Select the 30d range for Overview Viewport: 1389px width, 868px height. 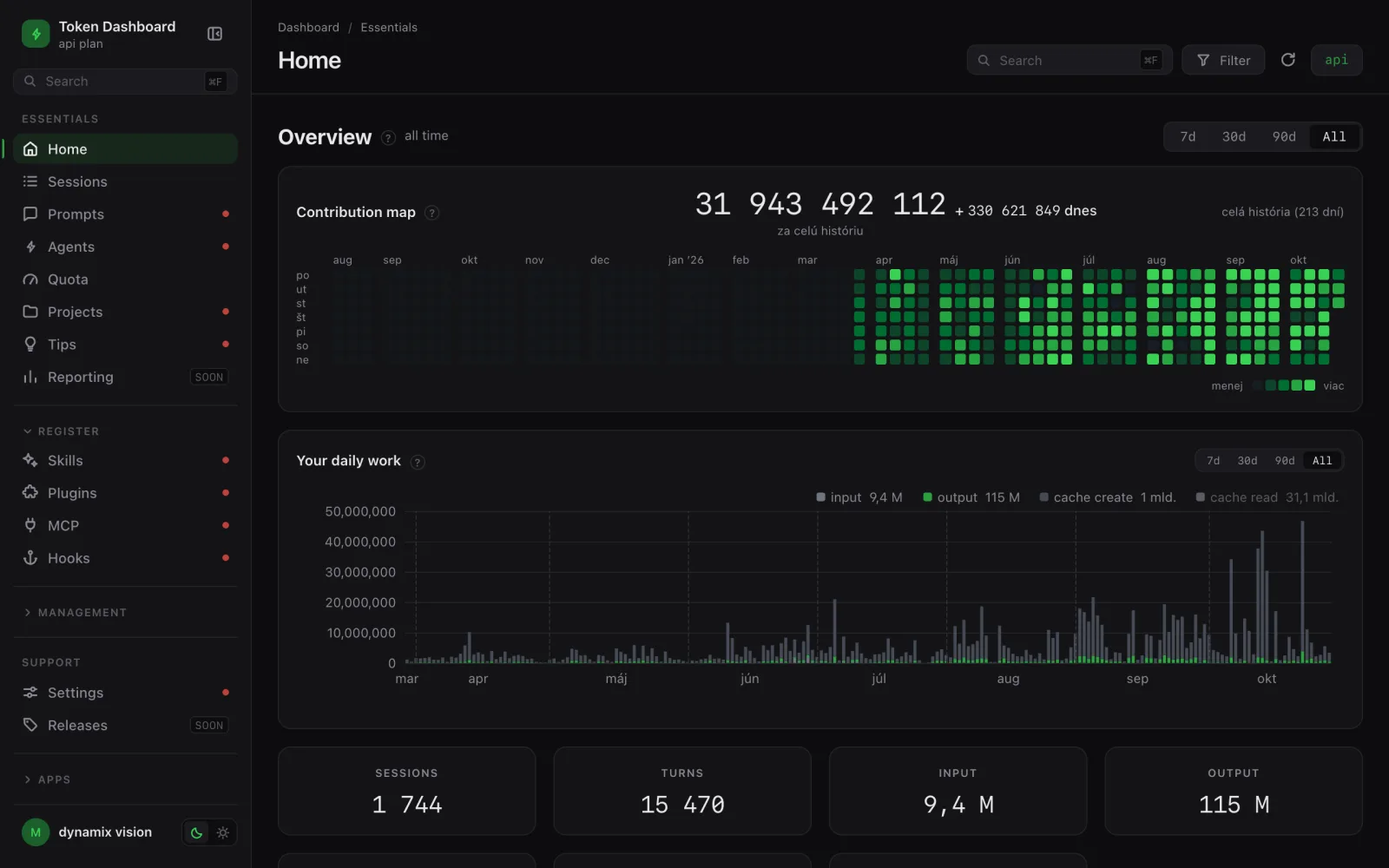coord(1234,137)
